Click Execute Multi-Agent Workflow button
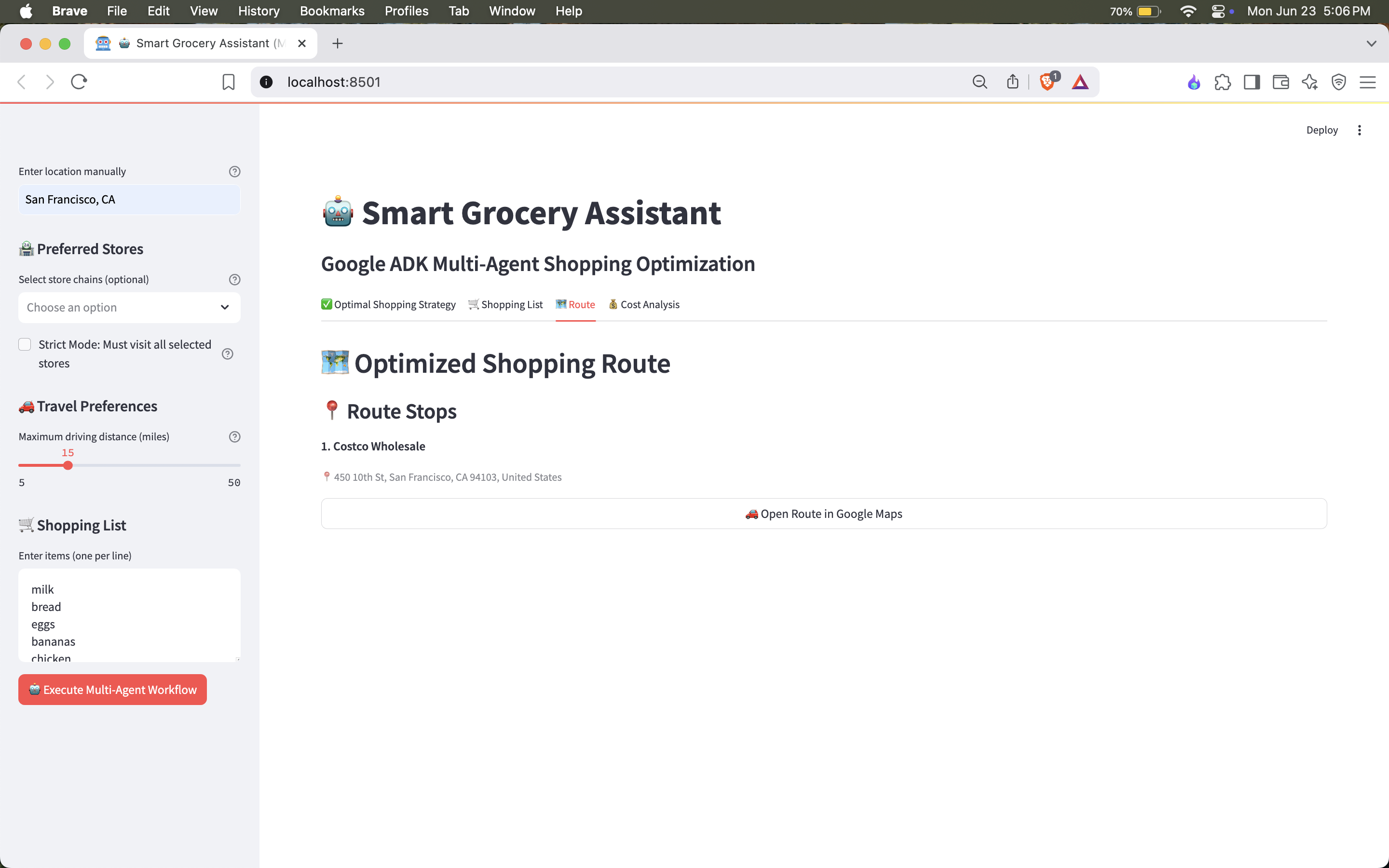Viewport: 1389px width, 868px height. (x=112, y=690)
